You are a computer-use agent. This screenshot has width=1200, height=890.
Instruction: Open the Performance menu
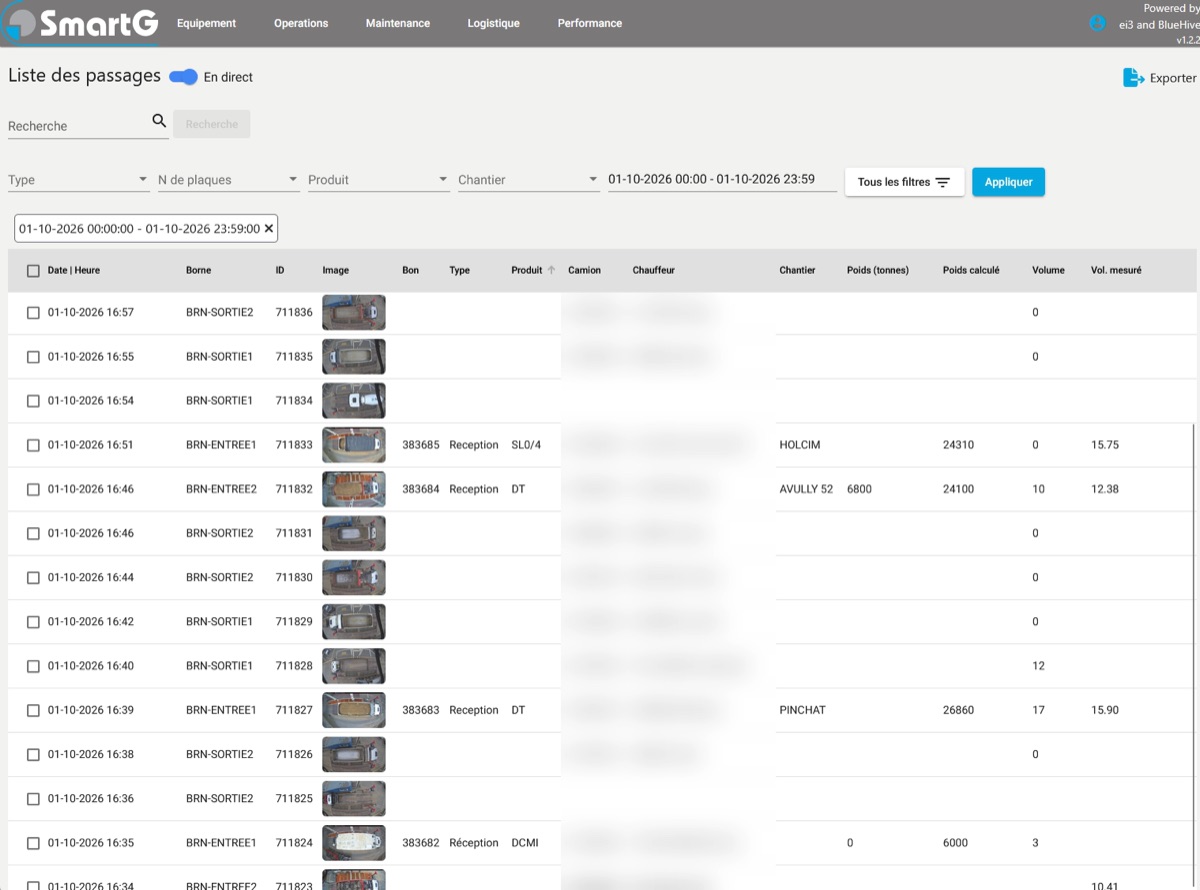coord(590,23)
